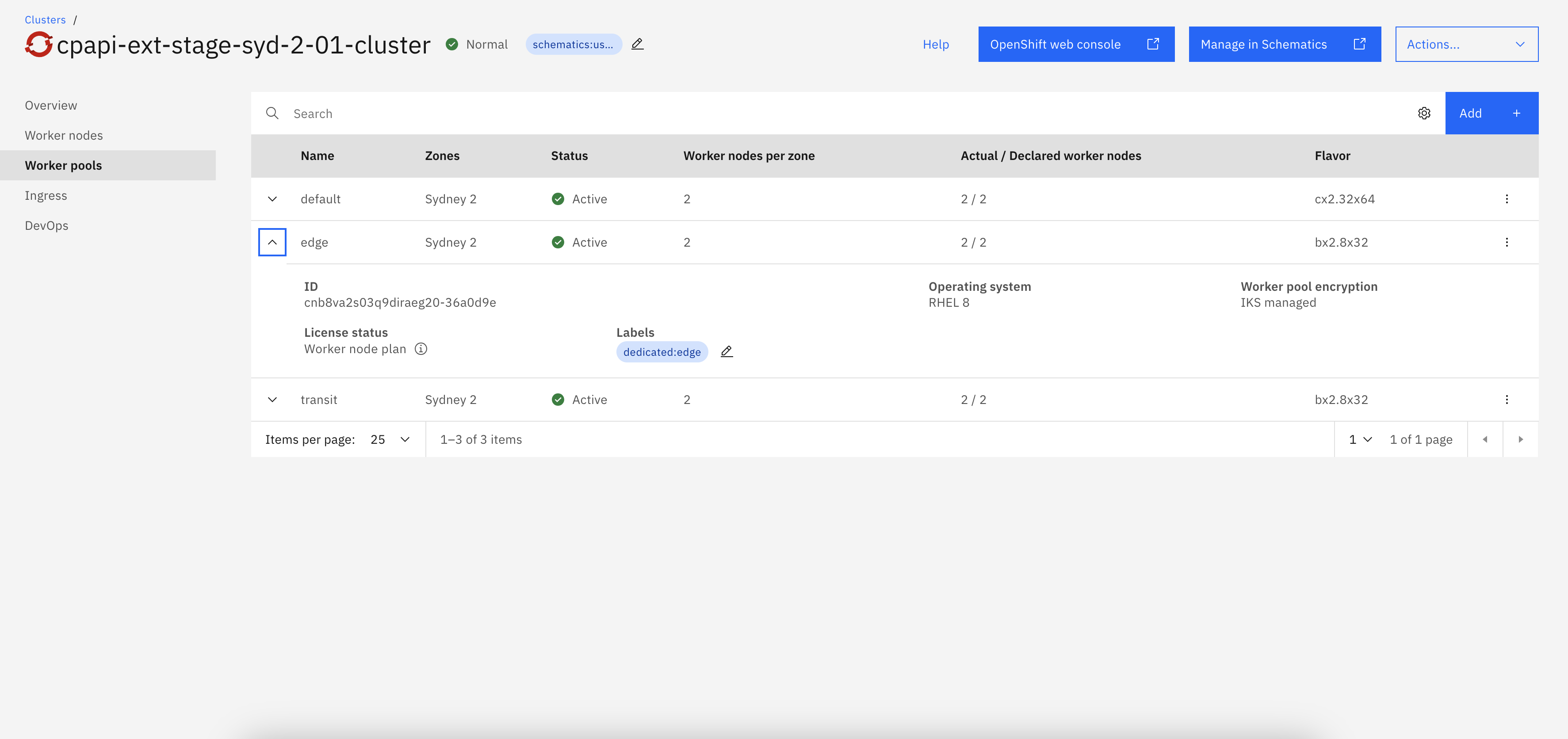1568x739 pixels.
Task: Open overflow menu for edge pool
Action: (x=1507, y=242)
